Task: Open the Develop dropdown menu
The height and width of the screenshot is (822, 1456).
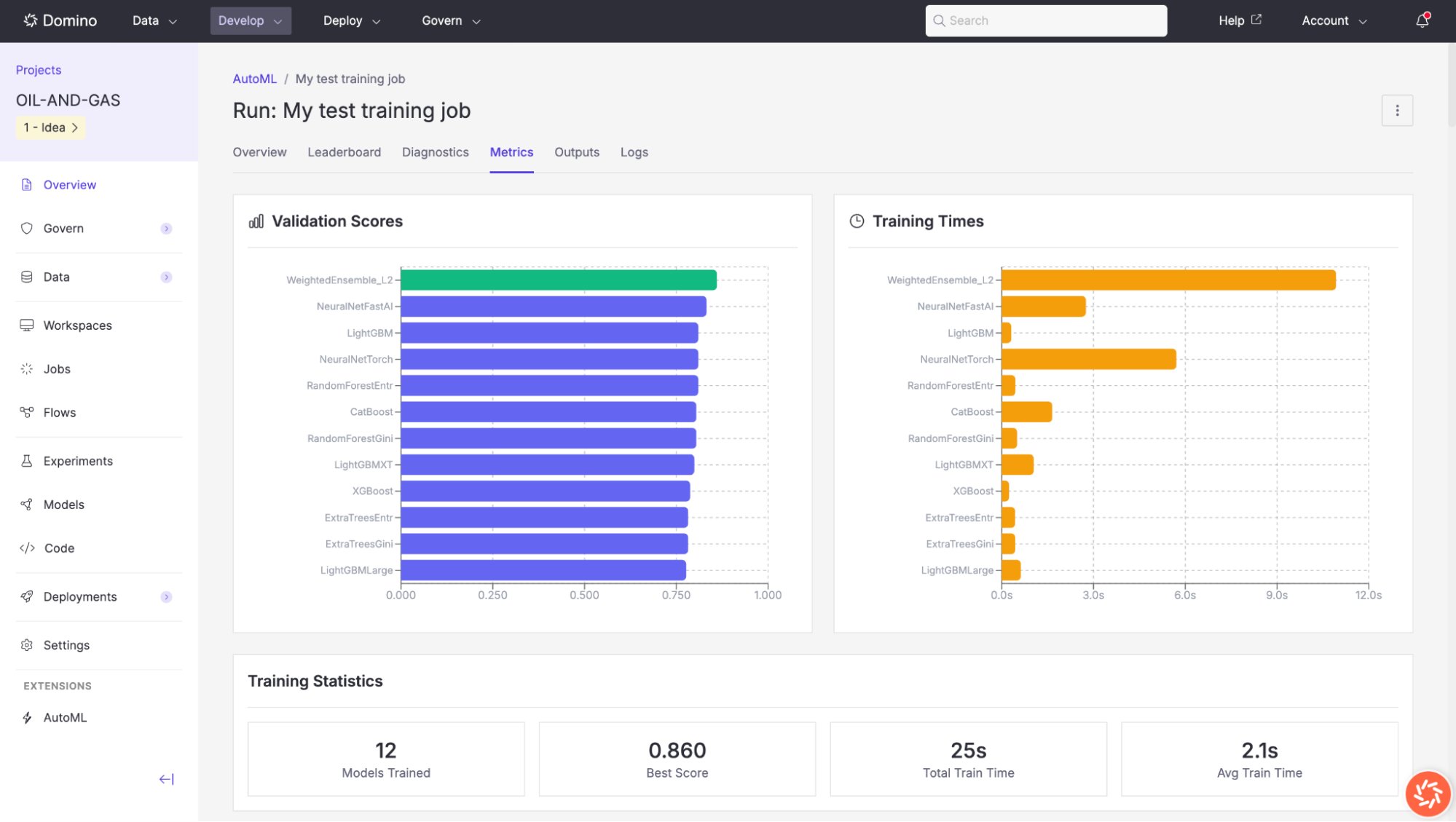Action: pyautogui.click(x=251, y=21)
